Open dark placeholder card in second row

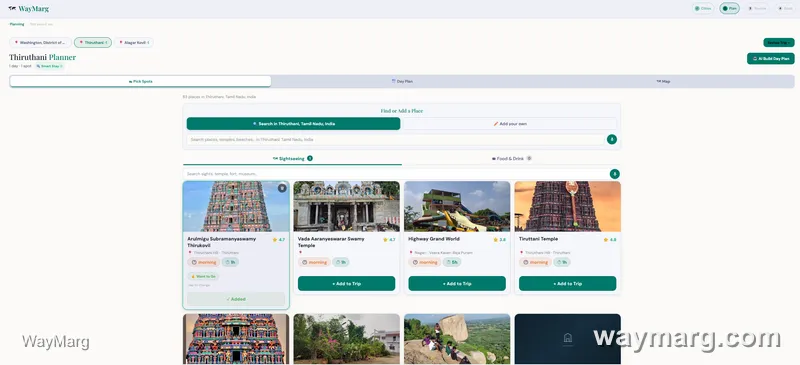[567, 339]
